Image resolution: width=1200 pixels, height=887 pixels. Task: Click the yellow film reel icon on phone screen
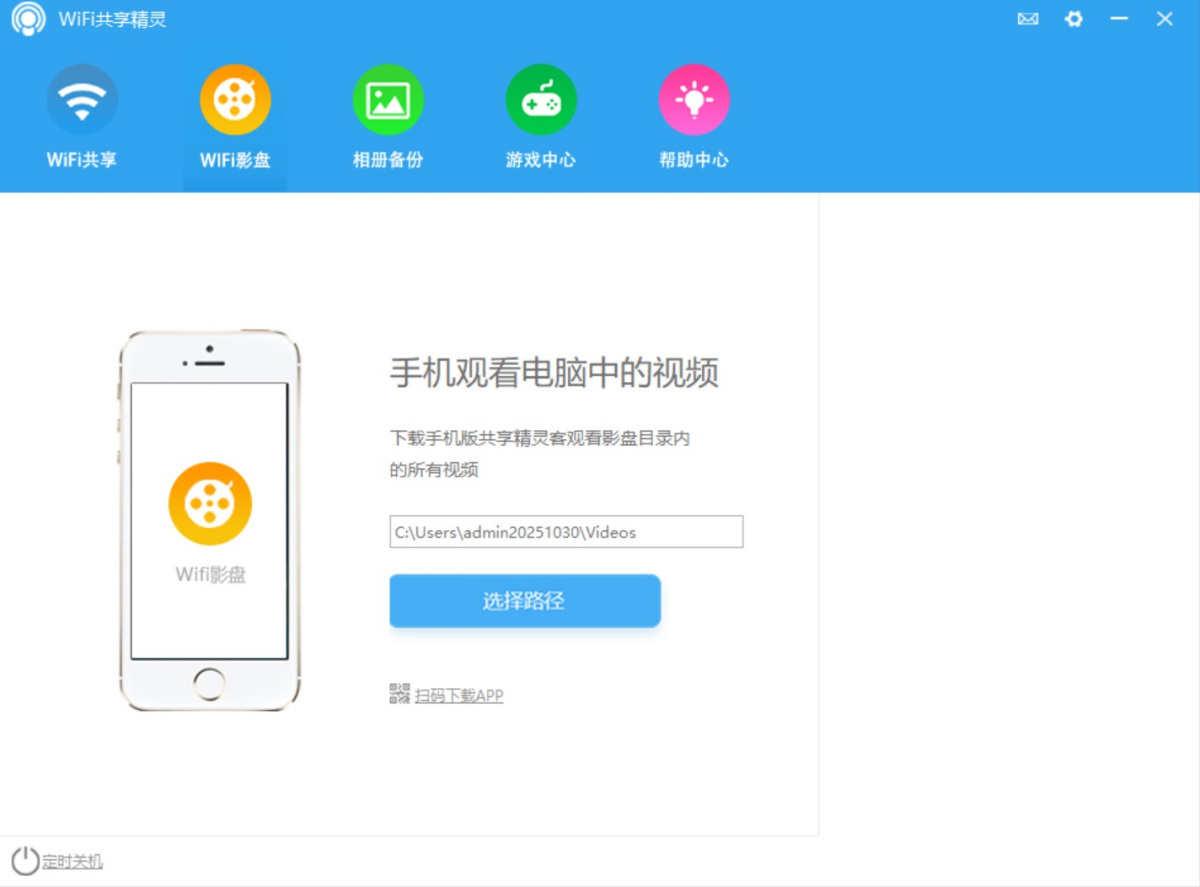coord(209,503)
